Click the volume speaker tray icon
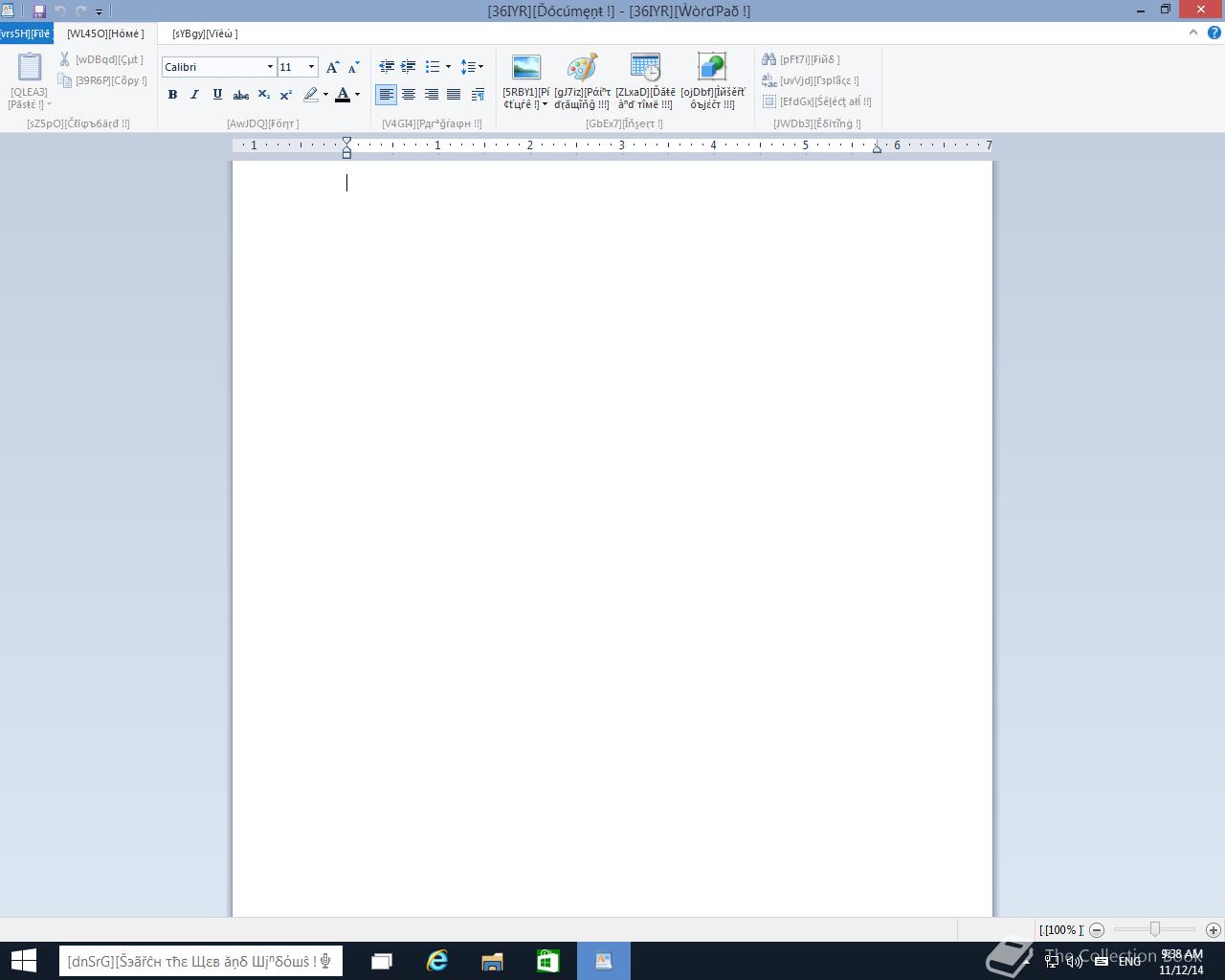 1075,961
